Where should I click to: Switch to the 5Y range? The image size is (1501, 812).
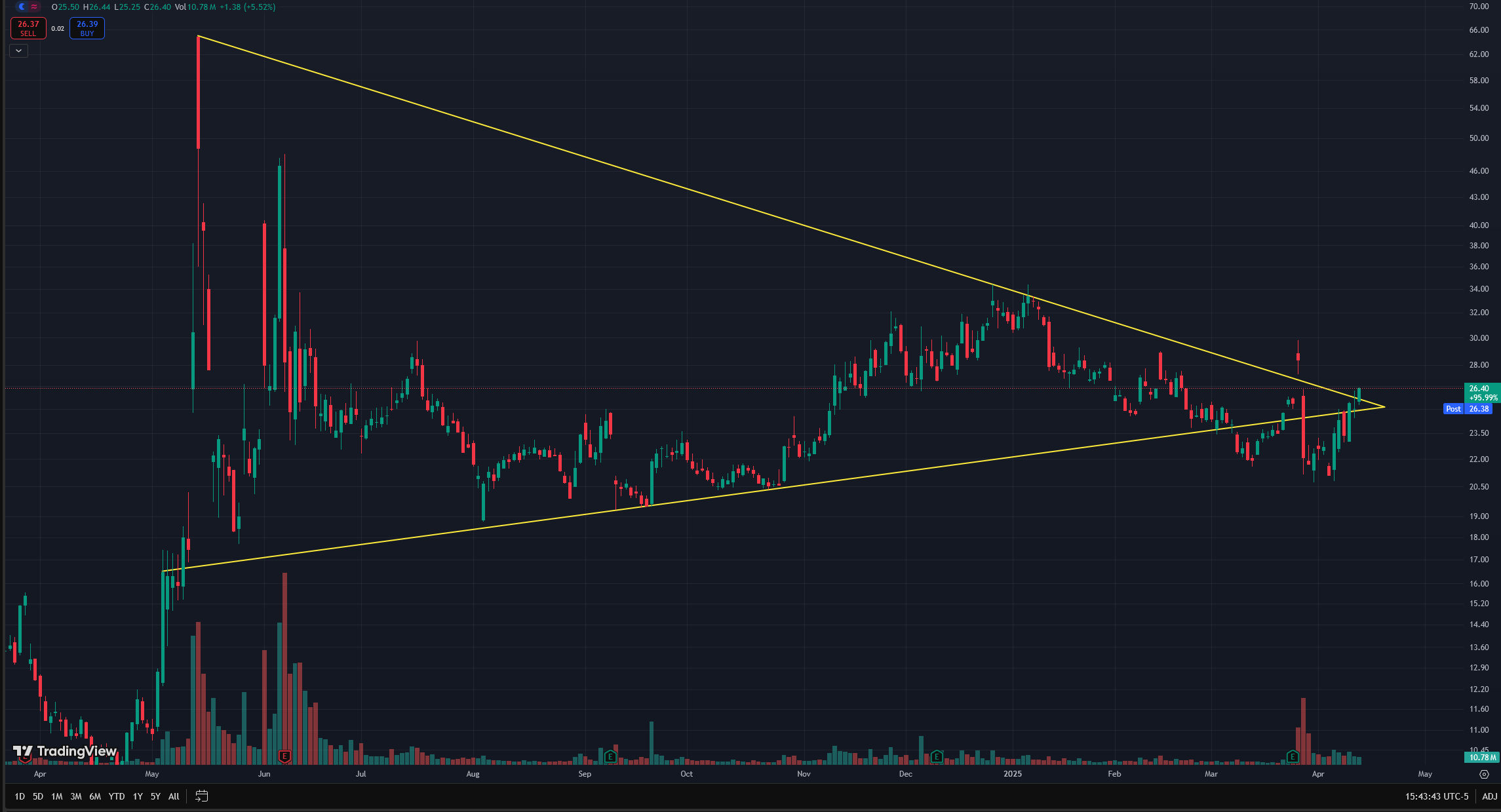tap(155, 796)
